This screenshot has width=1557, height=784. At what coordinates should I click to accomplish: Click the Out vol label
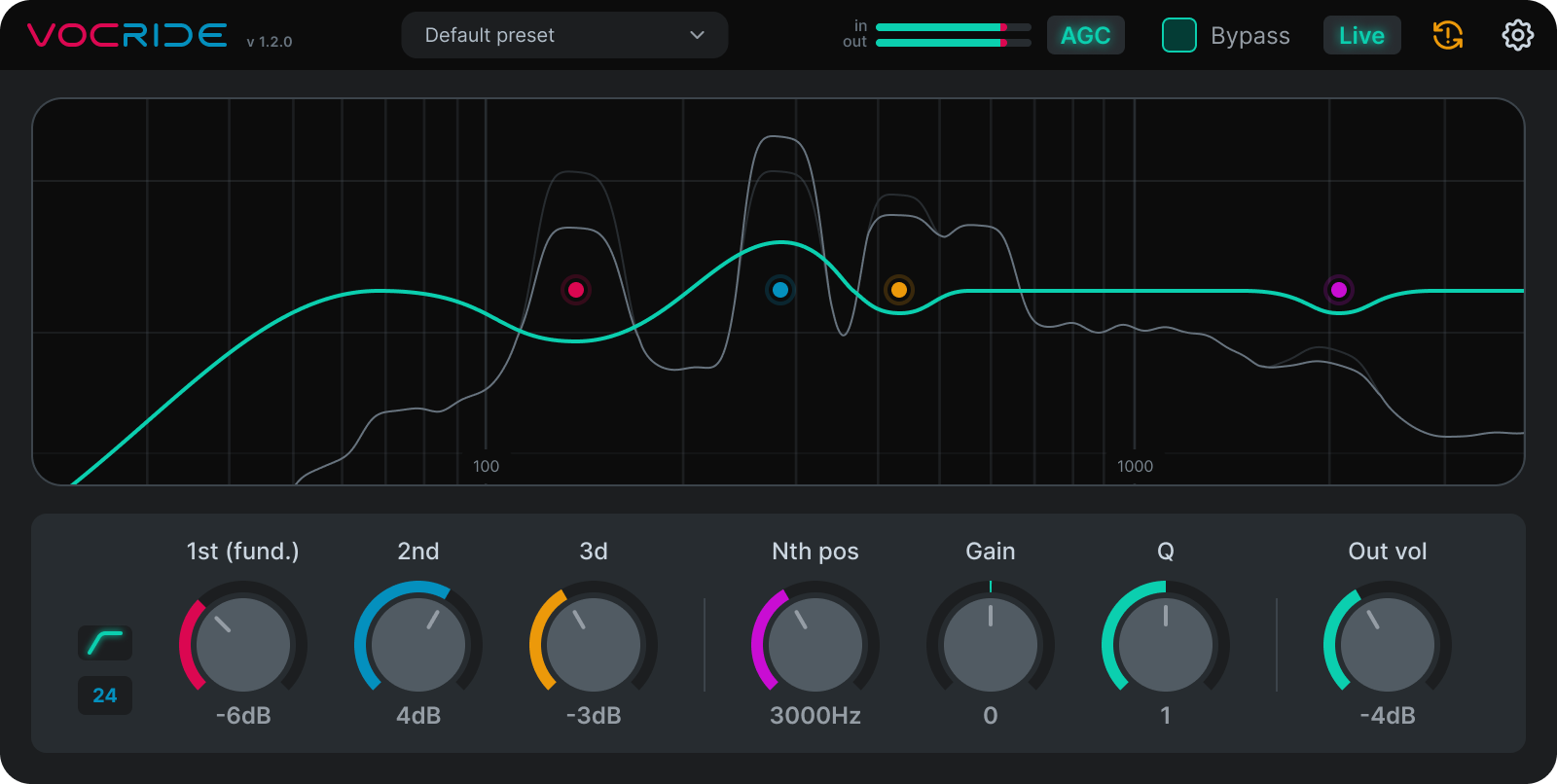point(1388,552)
